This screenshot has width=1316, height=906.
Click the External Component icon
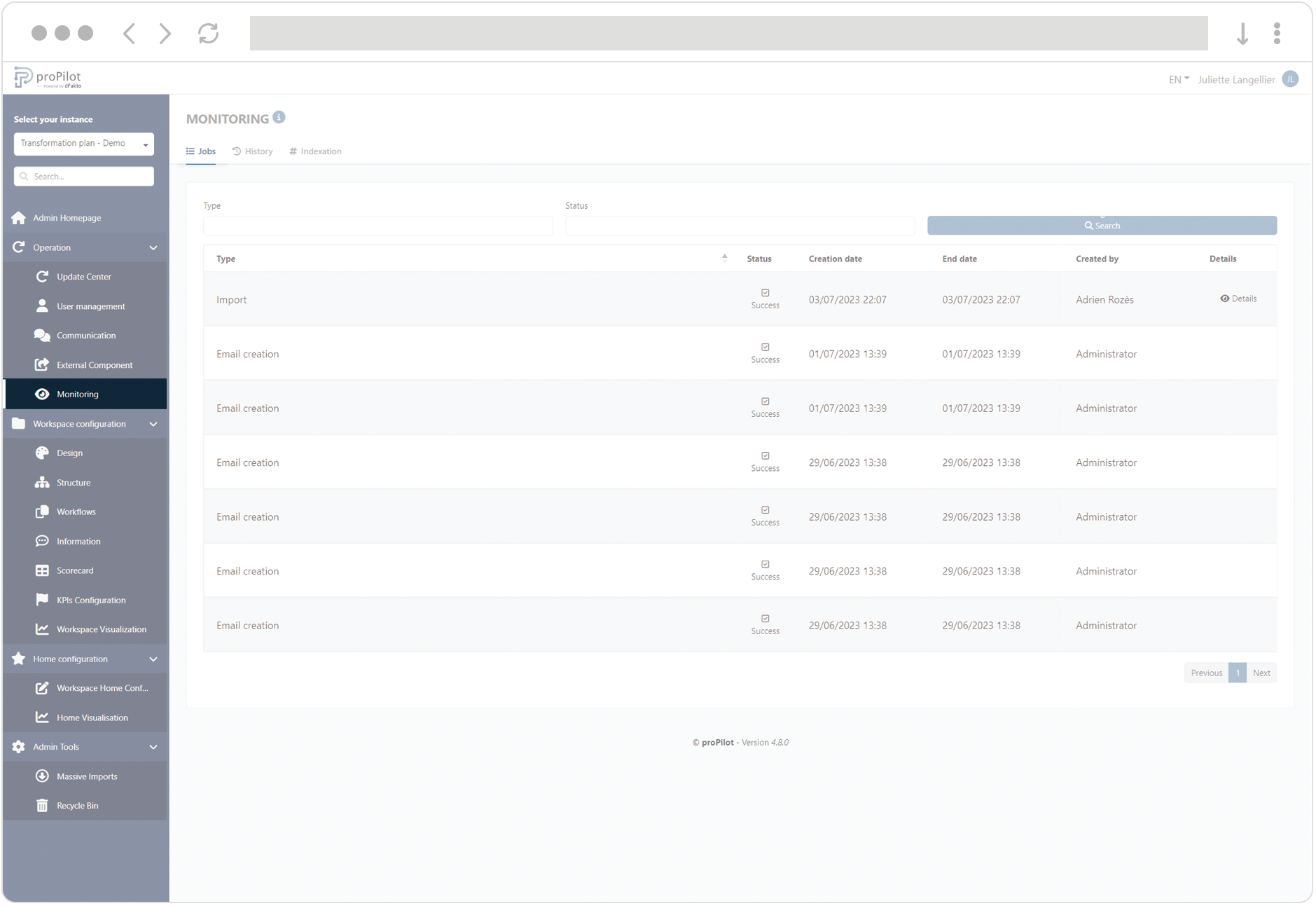[43, 364]
